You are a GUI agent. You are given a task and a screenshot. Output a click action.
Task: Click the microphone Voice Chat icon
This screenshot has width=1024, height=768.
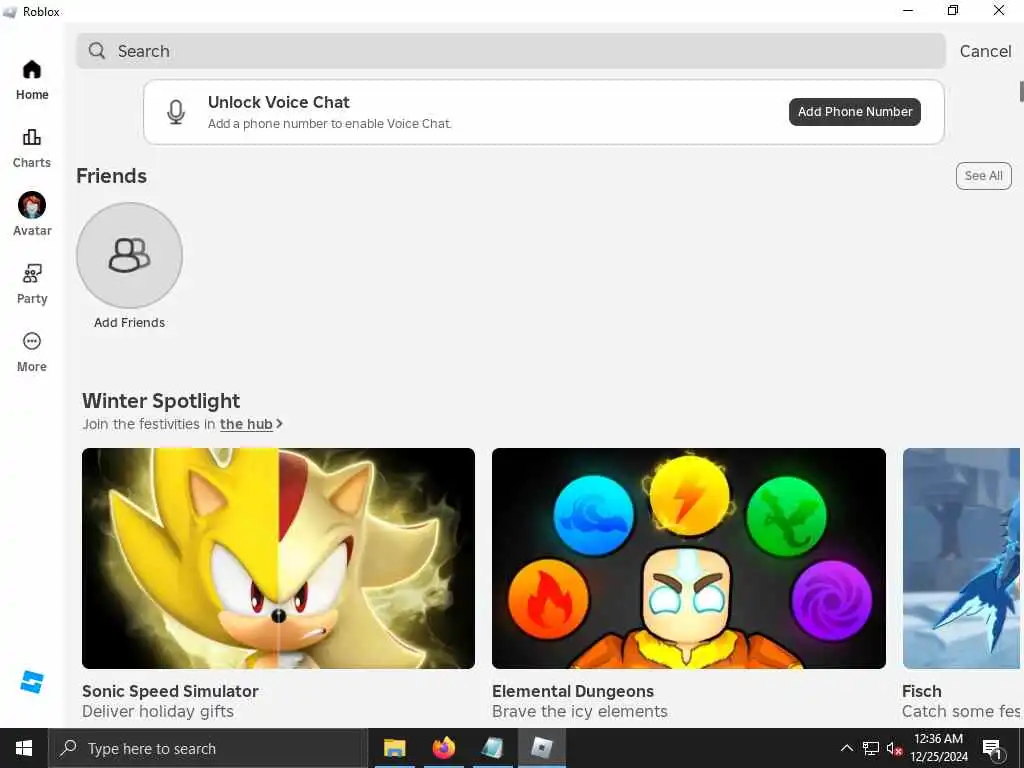176,112
